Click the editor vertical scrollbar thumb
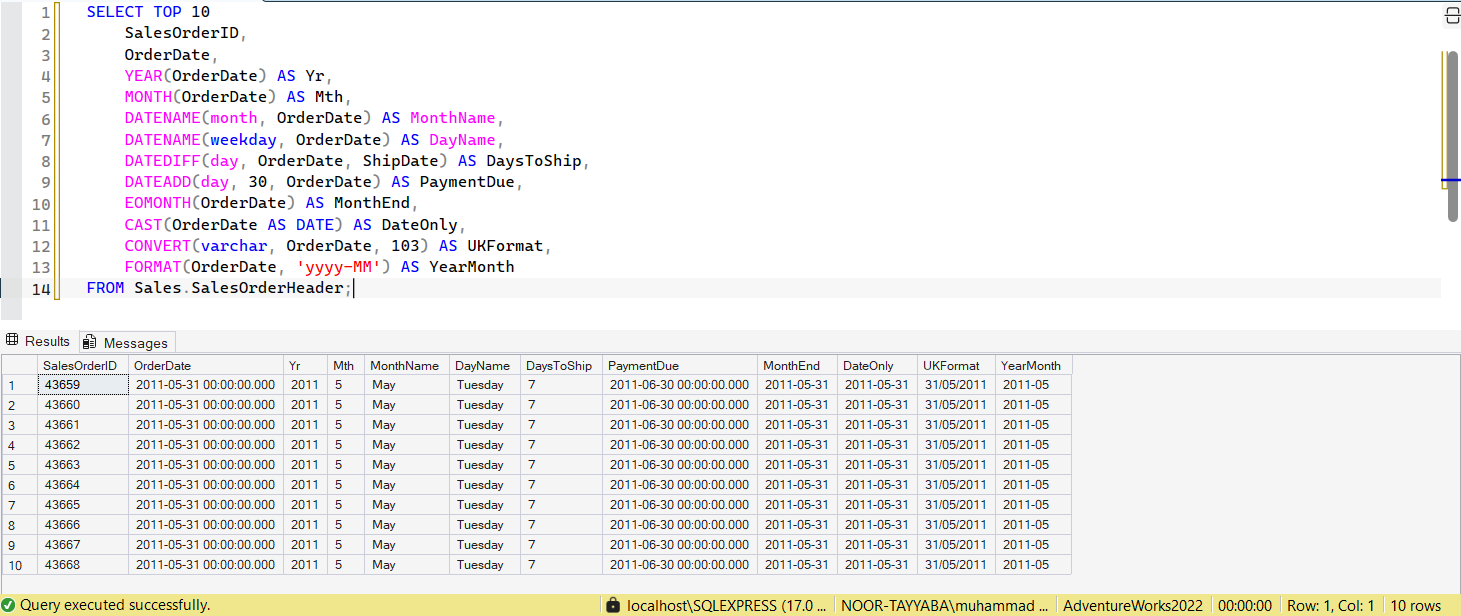This screenshot has height=616, width=1461. click(1452, 136)
